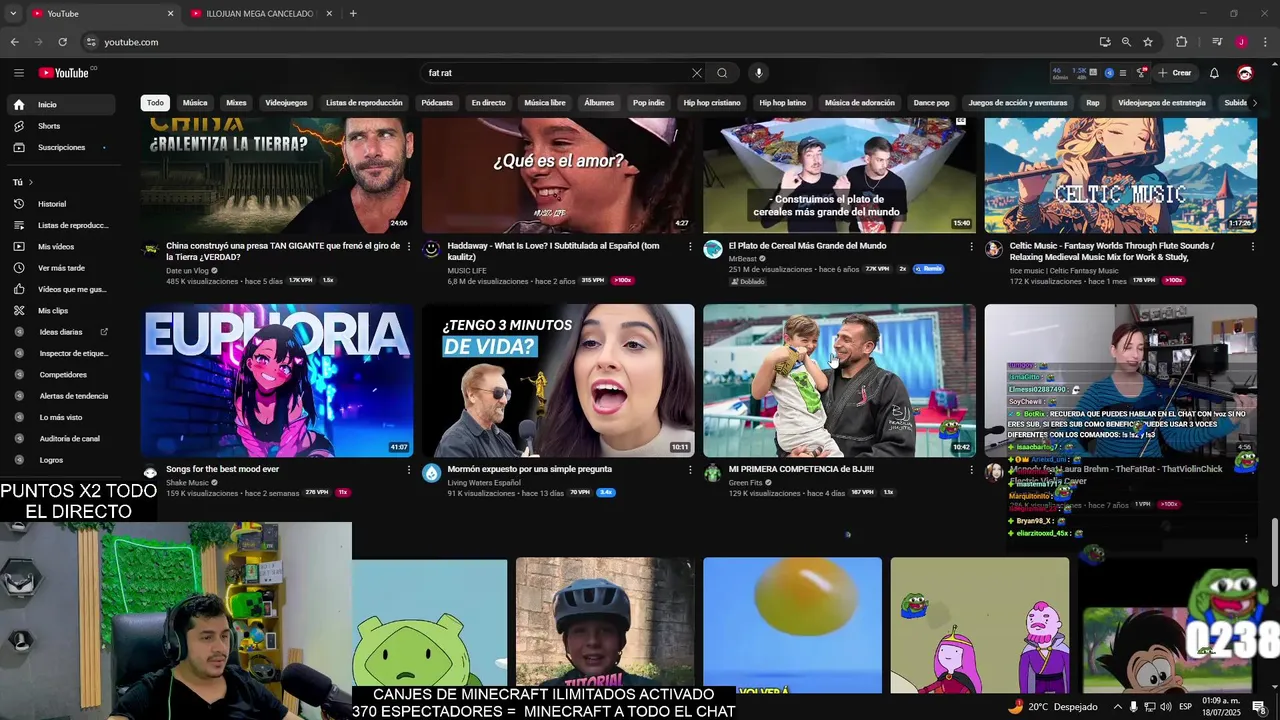The image size is (1280, 720).
Task: Select the Música filter chip
Action: click(195, 103)
